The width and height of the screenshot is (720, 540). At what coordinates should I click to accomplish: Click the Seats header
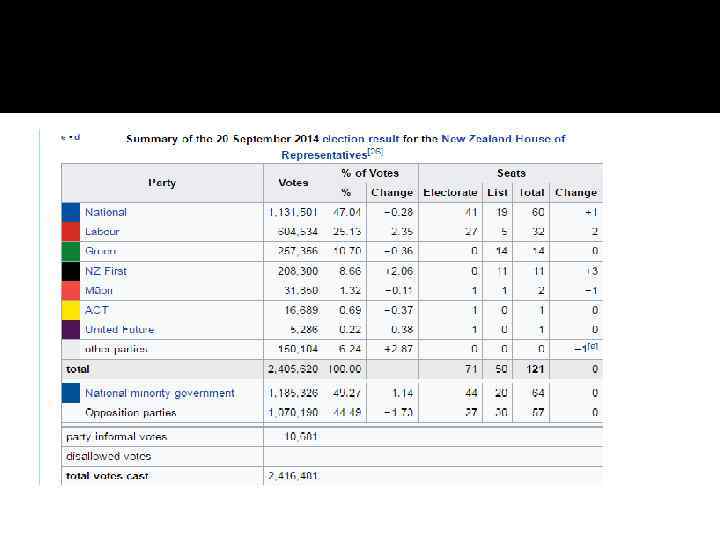point(511,173)
